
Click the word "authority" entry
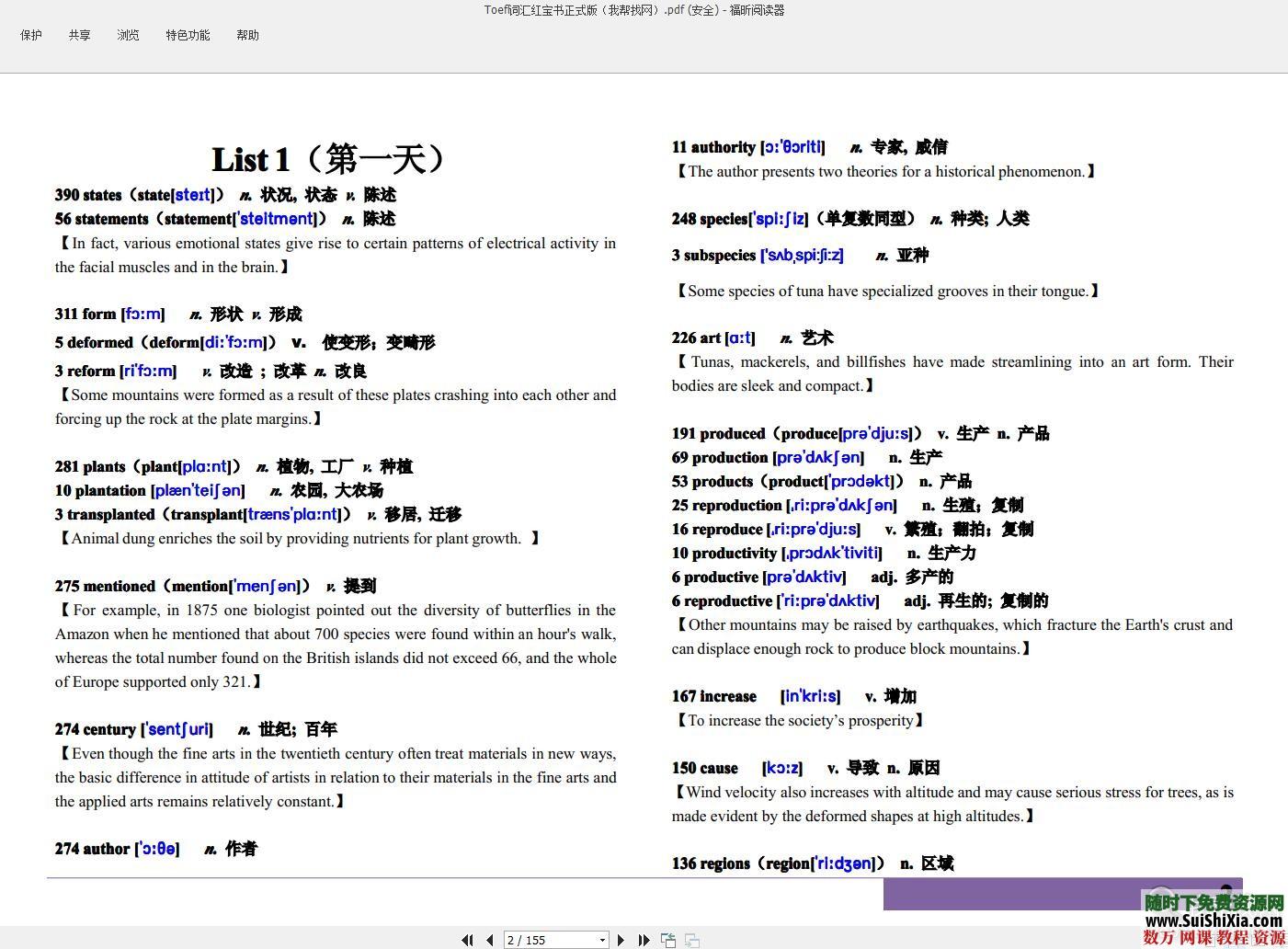tap(723, 147)
